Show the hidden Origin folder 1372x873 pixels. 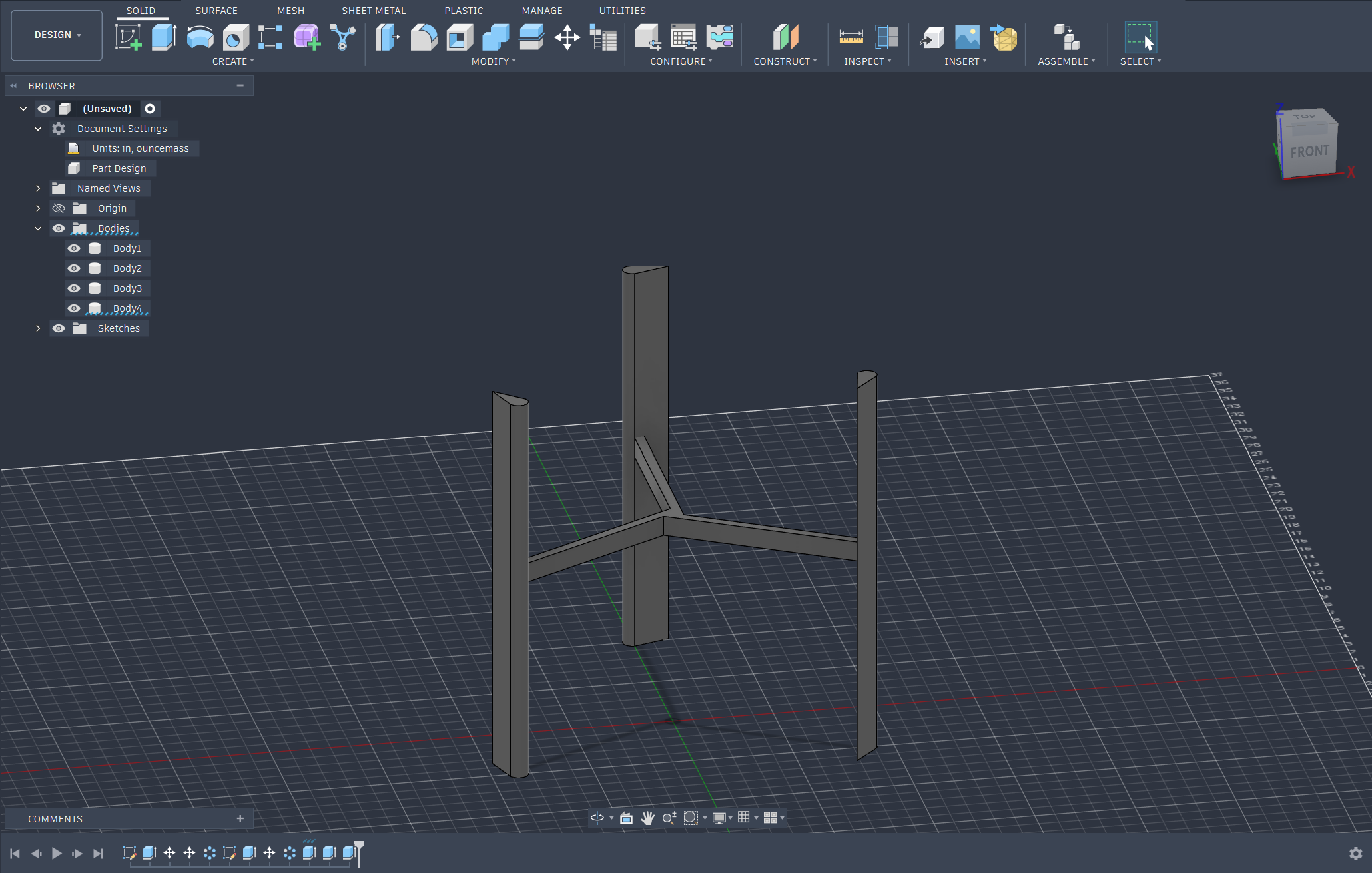tap(59, 208)
